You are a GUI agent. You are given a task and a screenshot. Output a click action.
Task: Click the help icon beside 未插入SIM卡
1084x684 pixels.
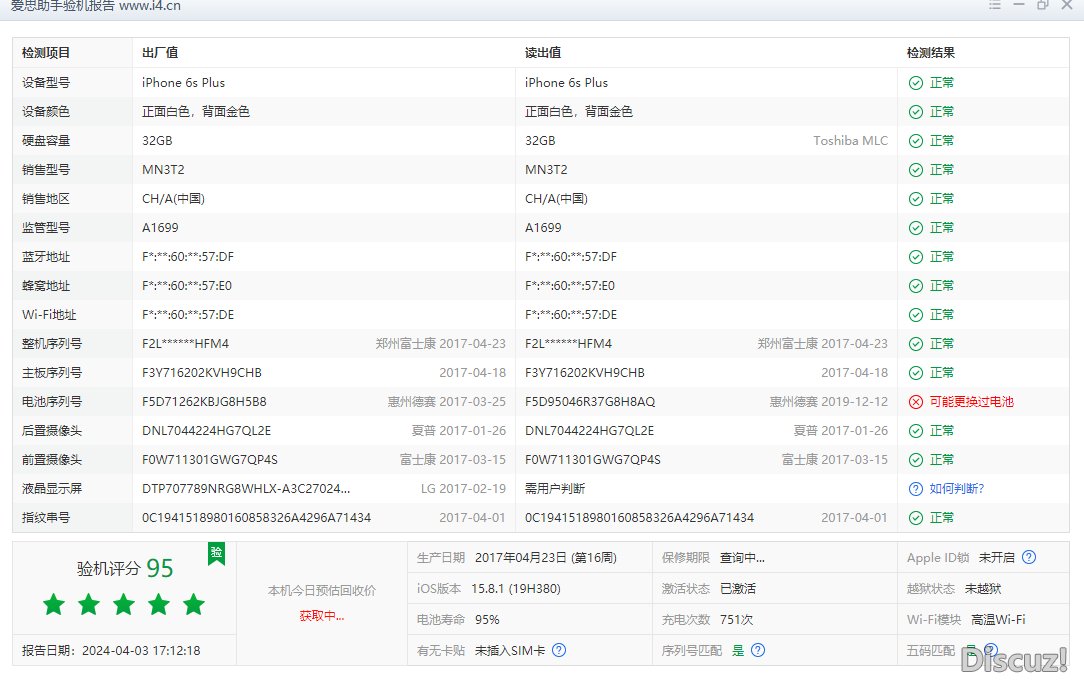coord(559,650)
